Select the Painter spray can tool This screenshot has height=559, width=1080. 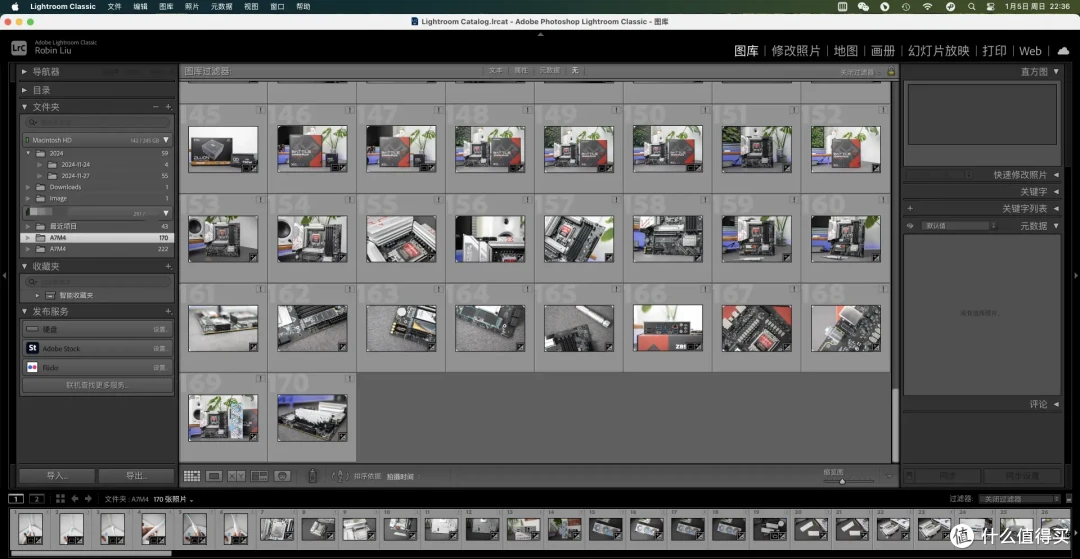[x=313, y=475]
